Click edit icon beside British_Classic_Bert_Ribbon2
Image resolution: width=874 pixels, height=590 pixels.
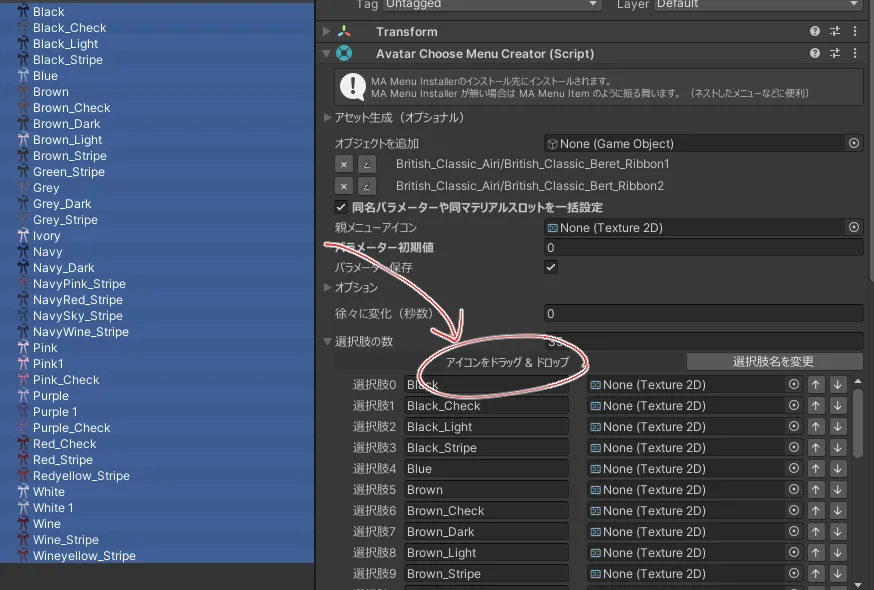pyautogui.click(x=367, y=186)
